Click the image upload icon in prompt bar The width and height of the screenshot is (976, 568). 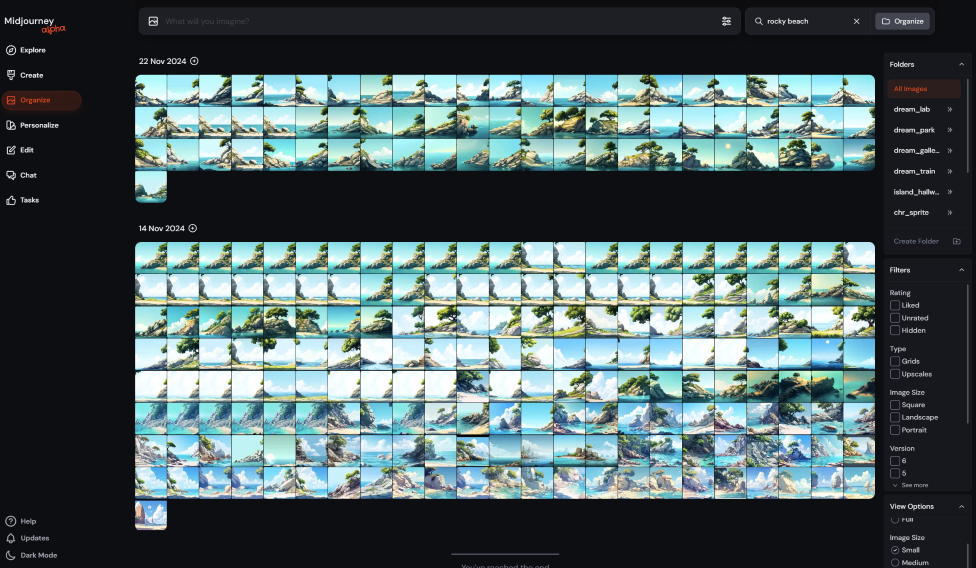[153, 21]
